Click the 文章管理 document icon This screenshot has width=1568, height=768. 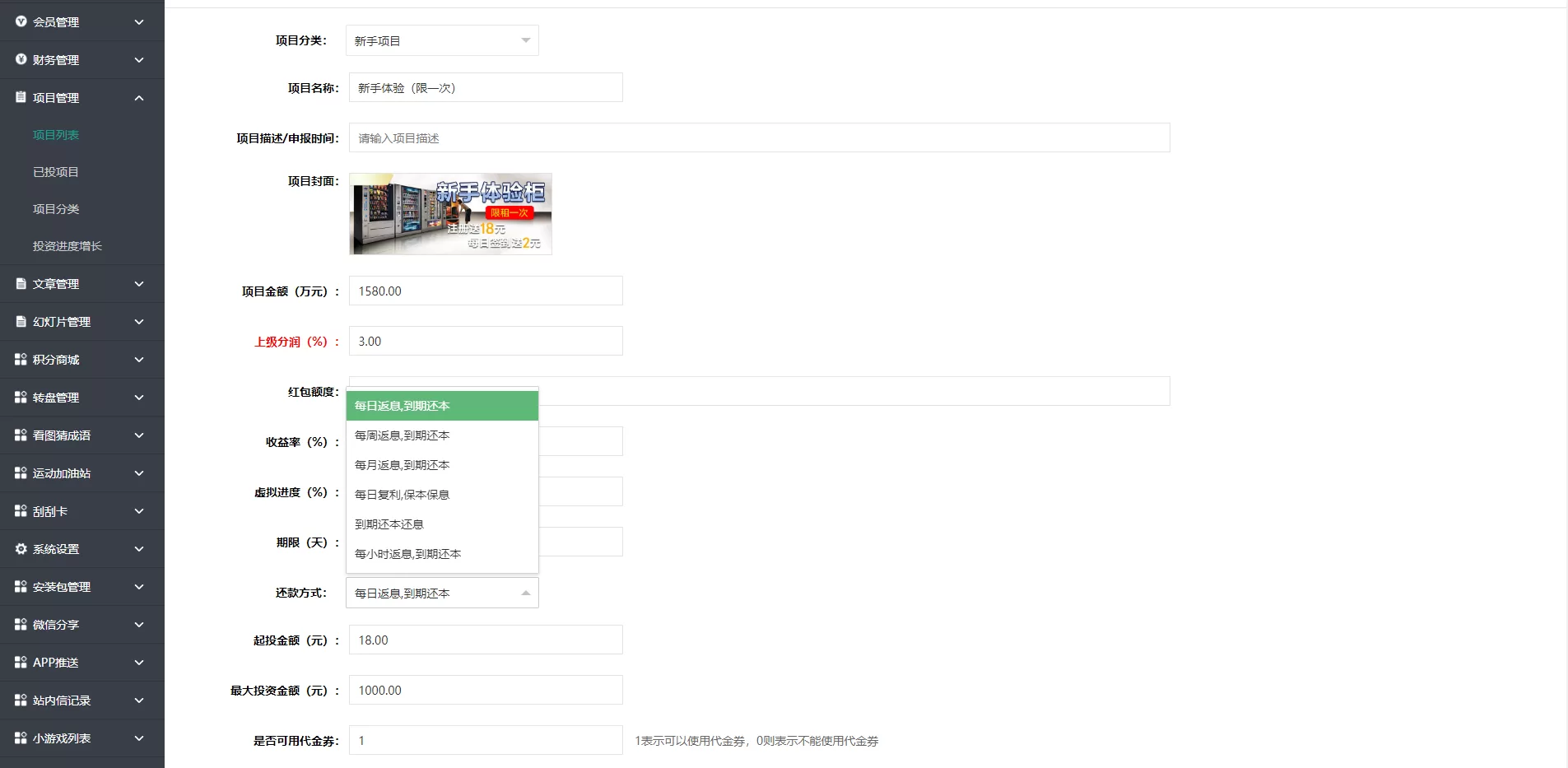point(21,284)
